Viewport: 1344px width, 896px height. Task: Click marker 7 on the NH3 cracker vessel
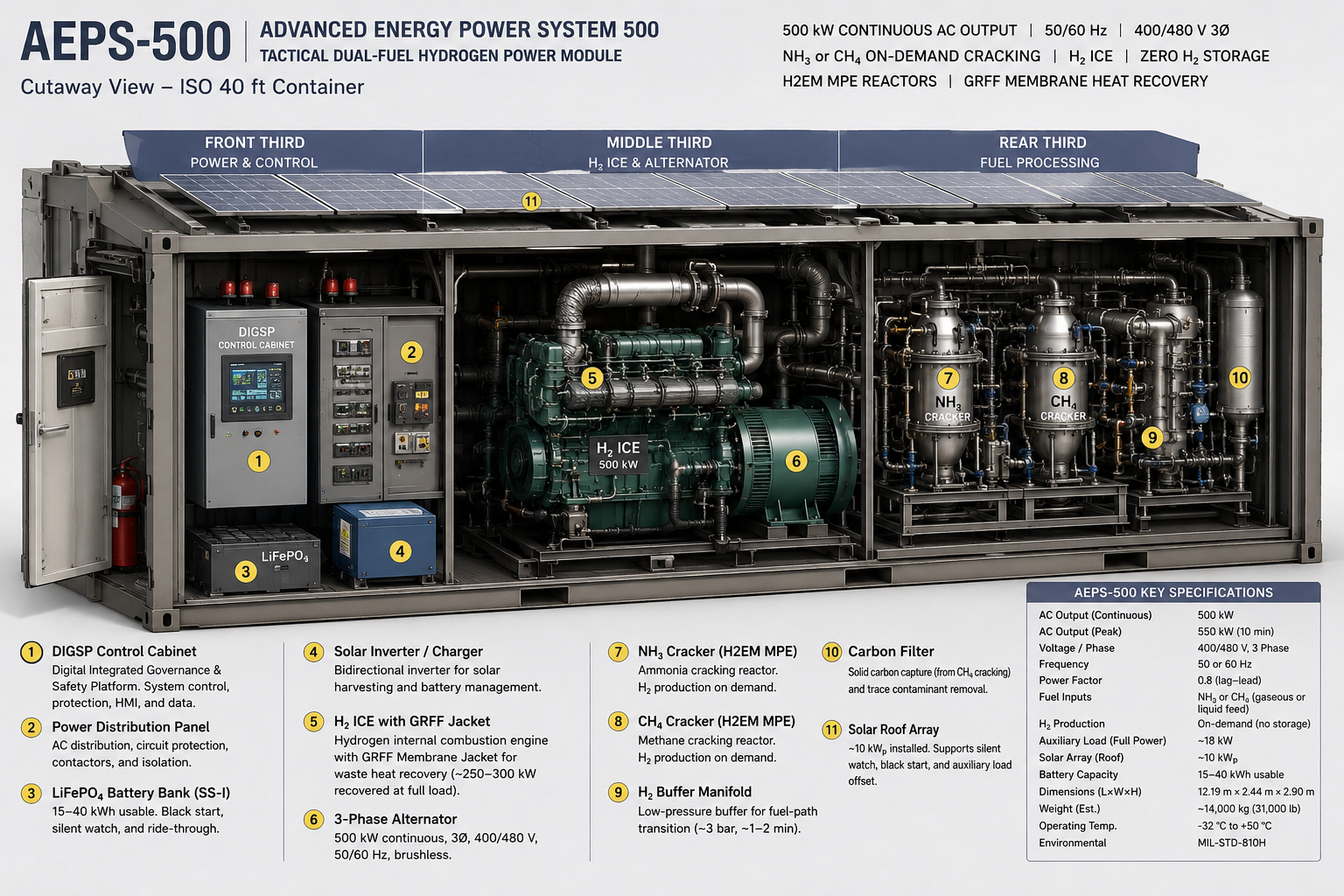point(948,378)
